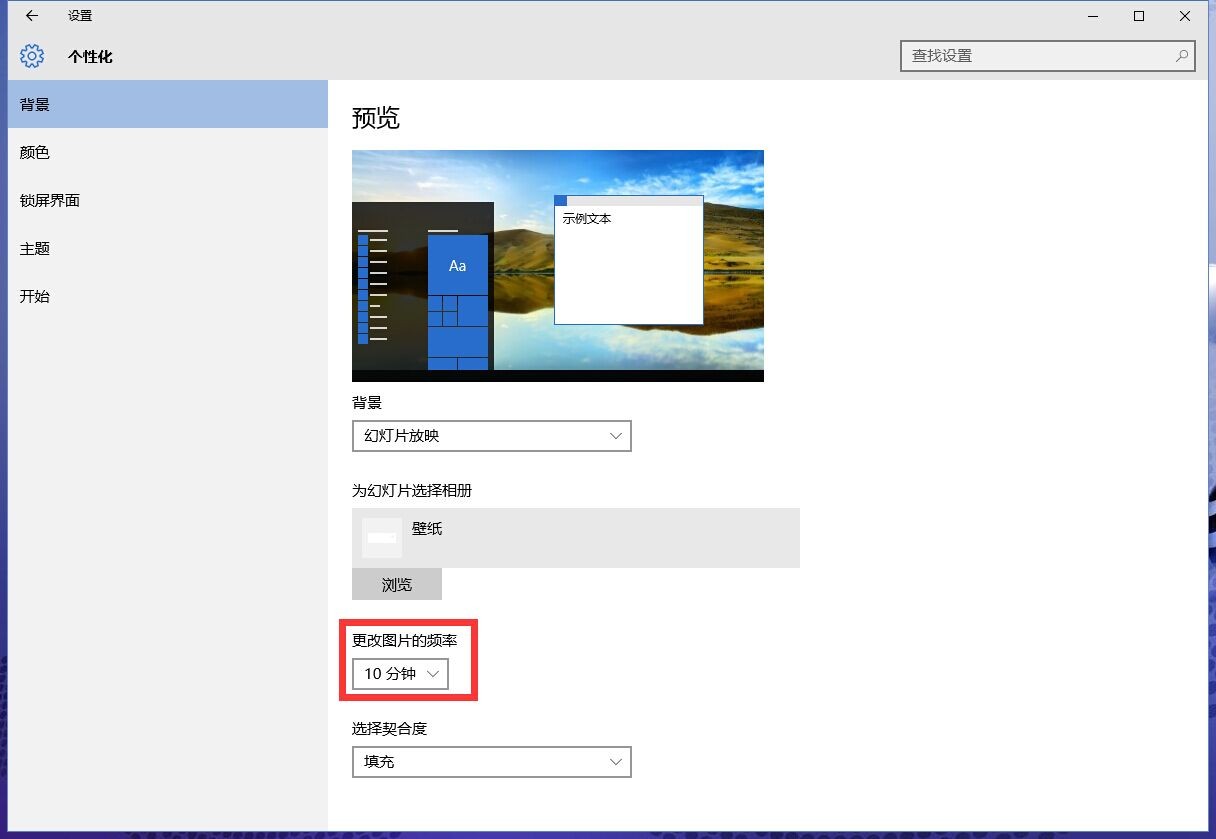Open 开始 settings section
Viewport: 1216px width, 839px height.
point(168,296)
